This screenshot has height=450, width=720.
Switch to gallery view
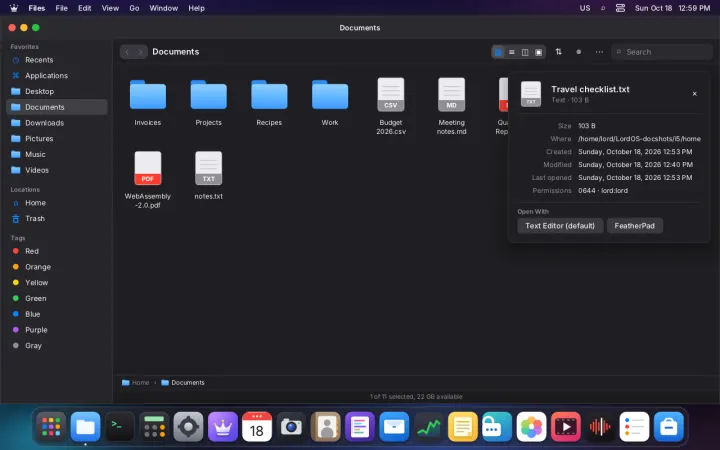539,52
